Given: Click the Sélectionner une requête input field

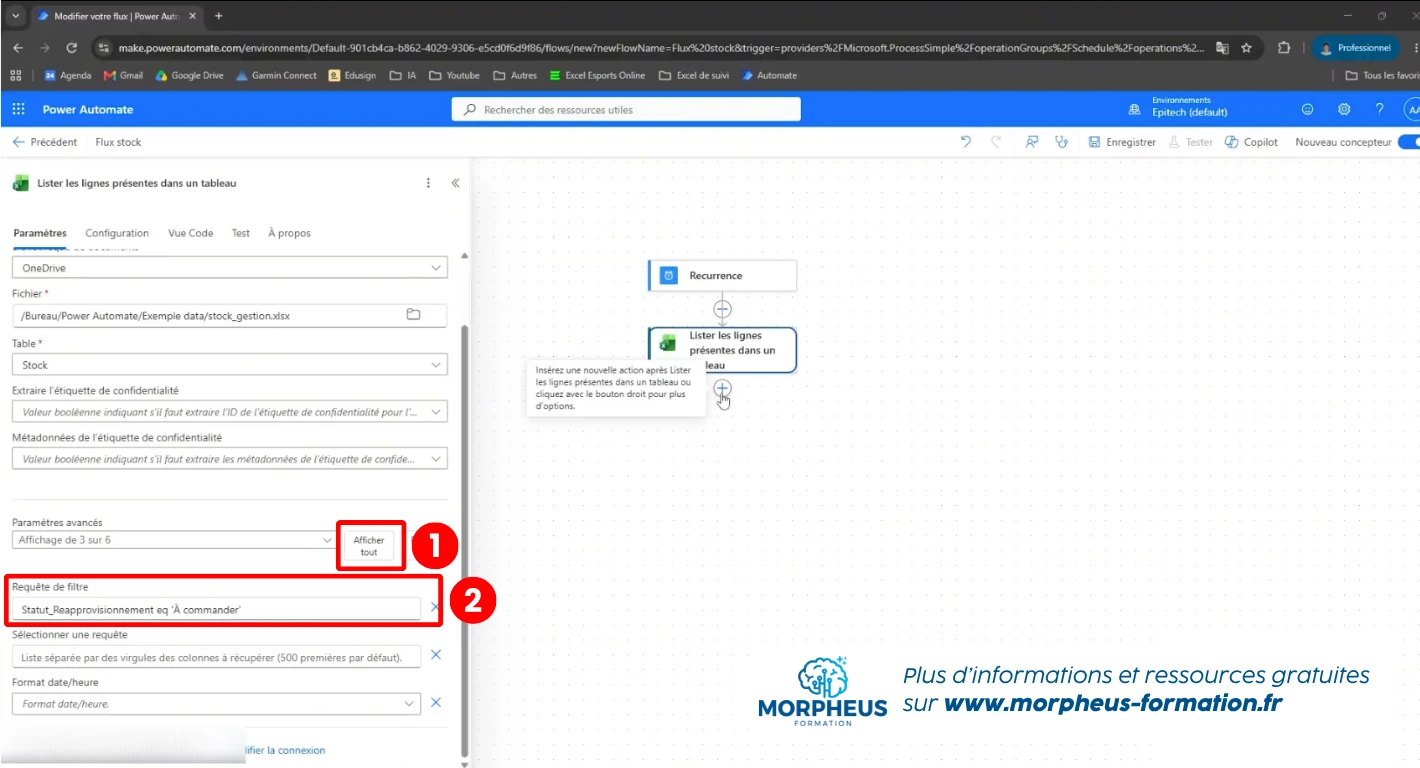Looking at the screenshot, I should coord(216,656).
